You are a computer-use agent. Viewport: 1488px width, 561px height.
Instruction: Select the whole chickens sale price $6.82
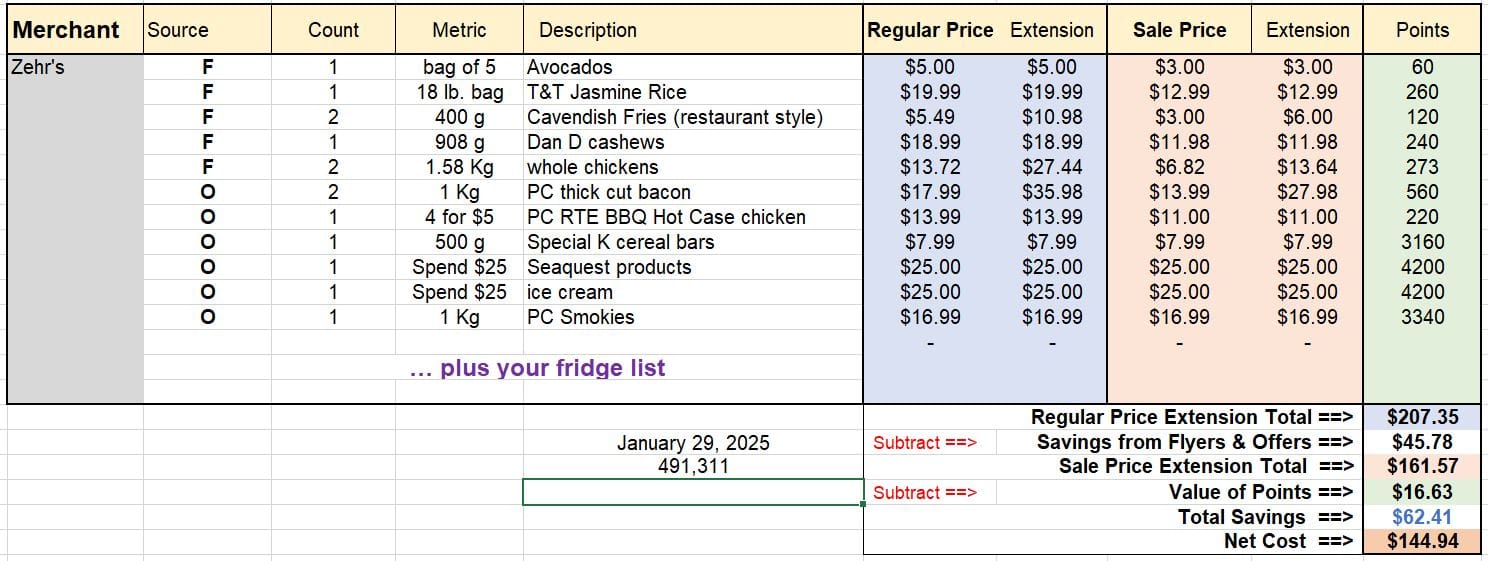(1179, 167)
